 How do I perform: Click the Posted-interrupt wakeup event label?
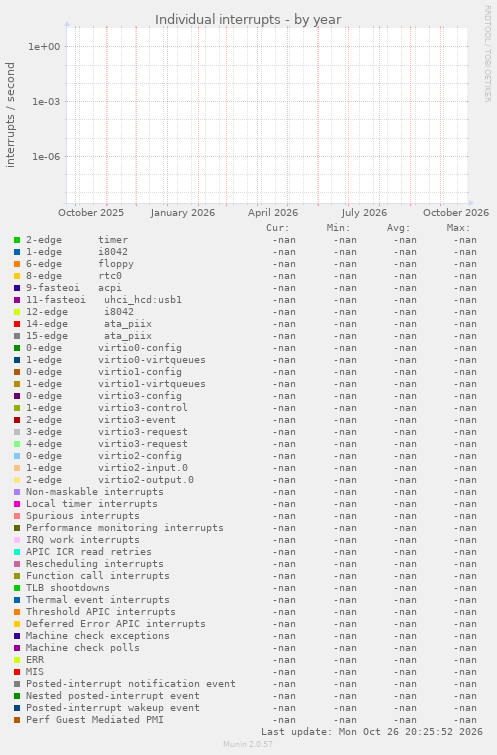tap(113, 708)
